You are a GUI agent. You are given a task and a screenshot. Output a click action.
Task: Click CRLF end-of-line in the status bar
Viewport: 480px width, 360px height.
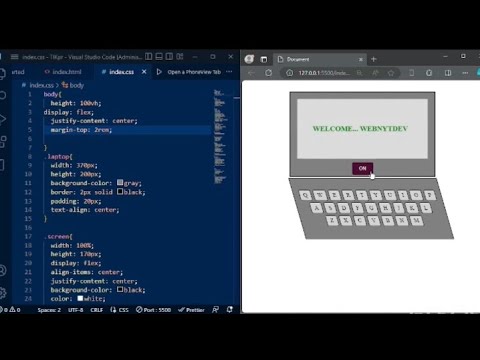point(97,310)
